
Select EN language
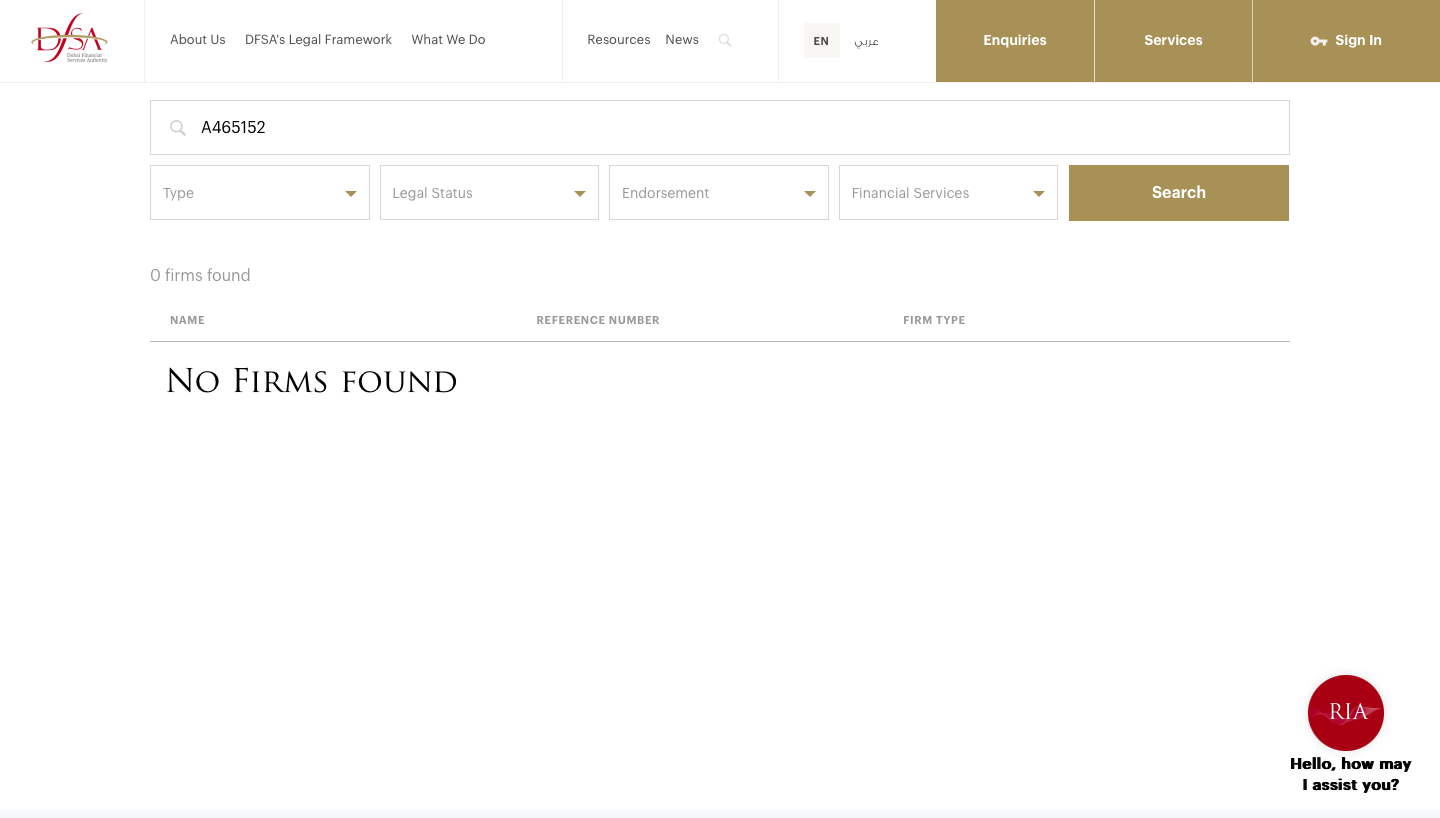click(821, 41)
